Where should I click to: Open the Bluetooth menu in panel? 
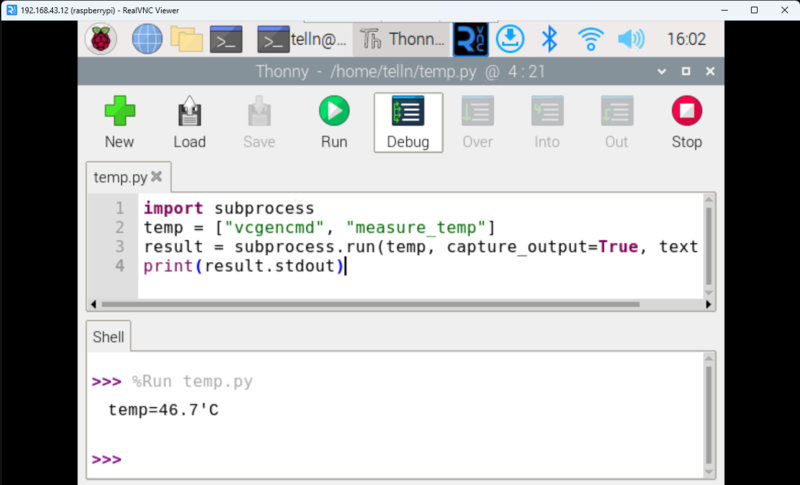click(x=549, y=39)
